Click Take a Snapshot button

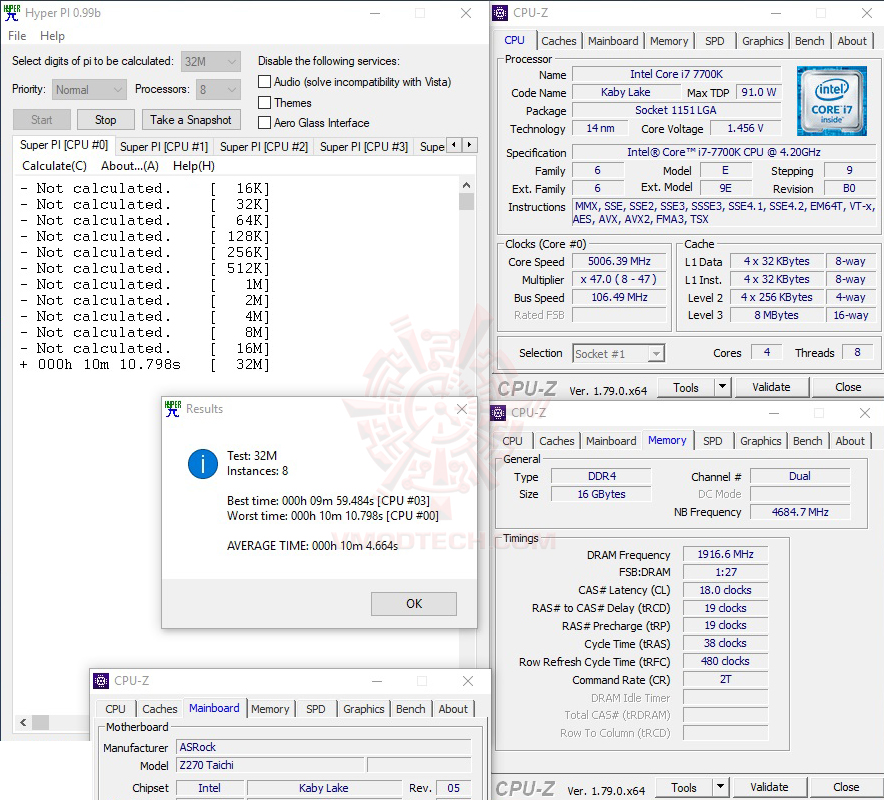(191, 120)
